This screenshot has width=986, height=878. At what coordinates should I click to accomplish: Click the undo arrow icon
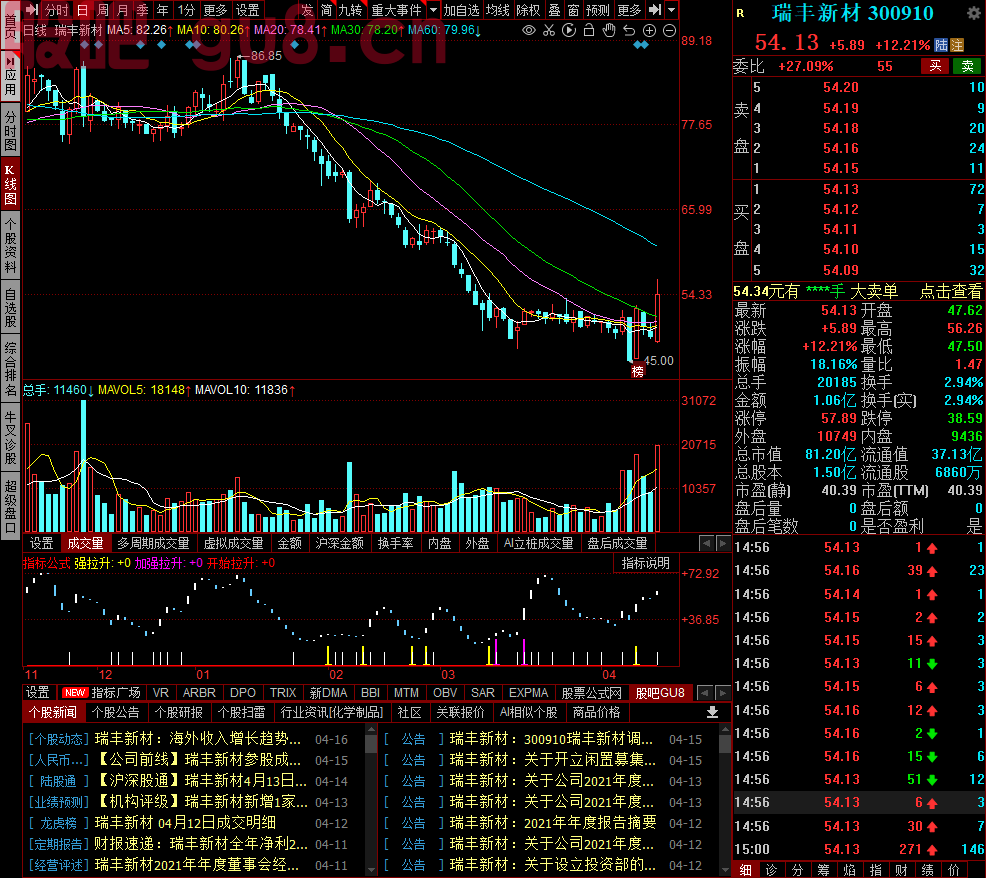[x=629, y=30]
